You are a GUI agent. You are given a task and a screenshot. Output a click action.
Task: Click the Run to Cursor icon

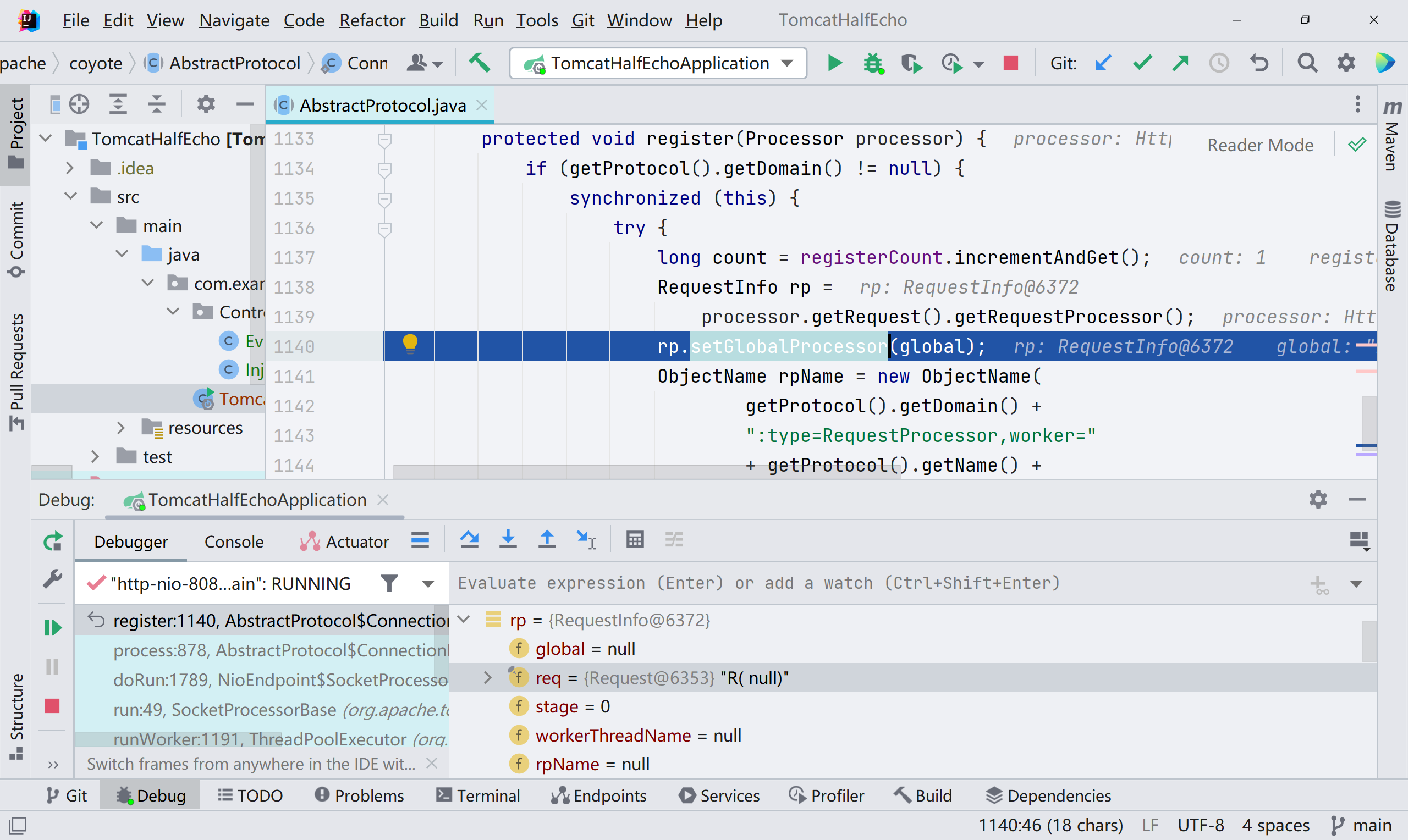[x=585, y=540]
